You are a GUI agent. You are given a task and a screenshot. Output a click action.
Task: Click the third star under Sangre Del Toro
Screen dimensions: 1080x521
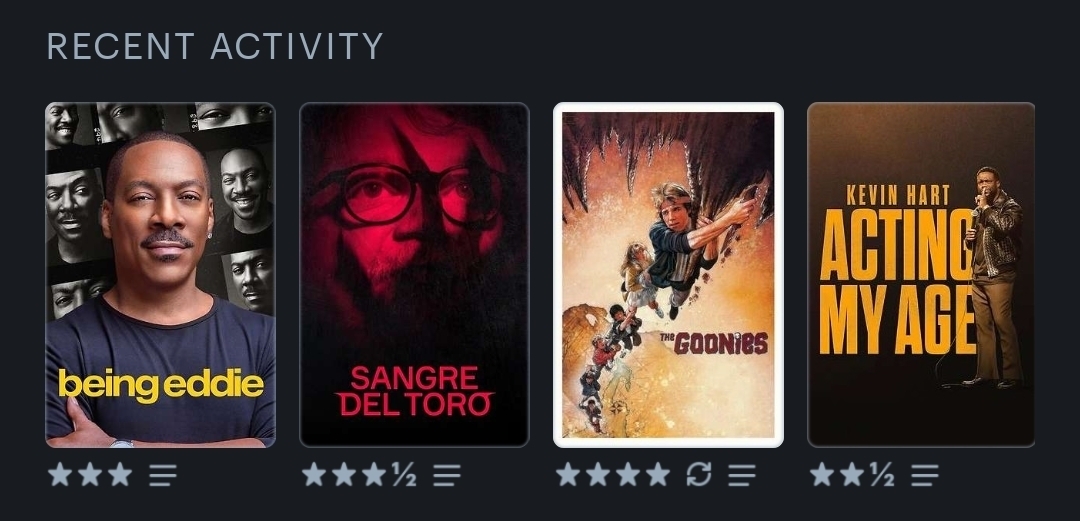click(374, 474)
